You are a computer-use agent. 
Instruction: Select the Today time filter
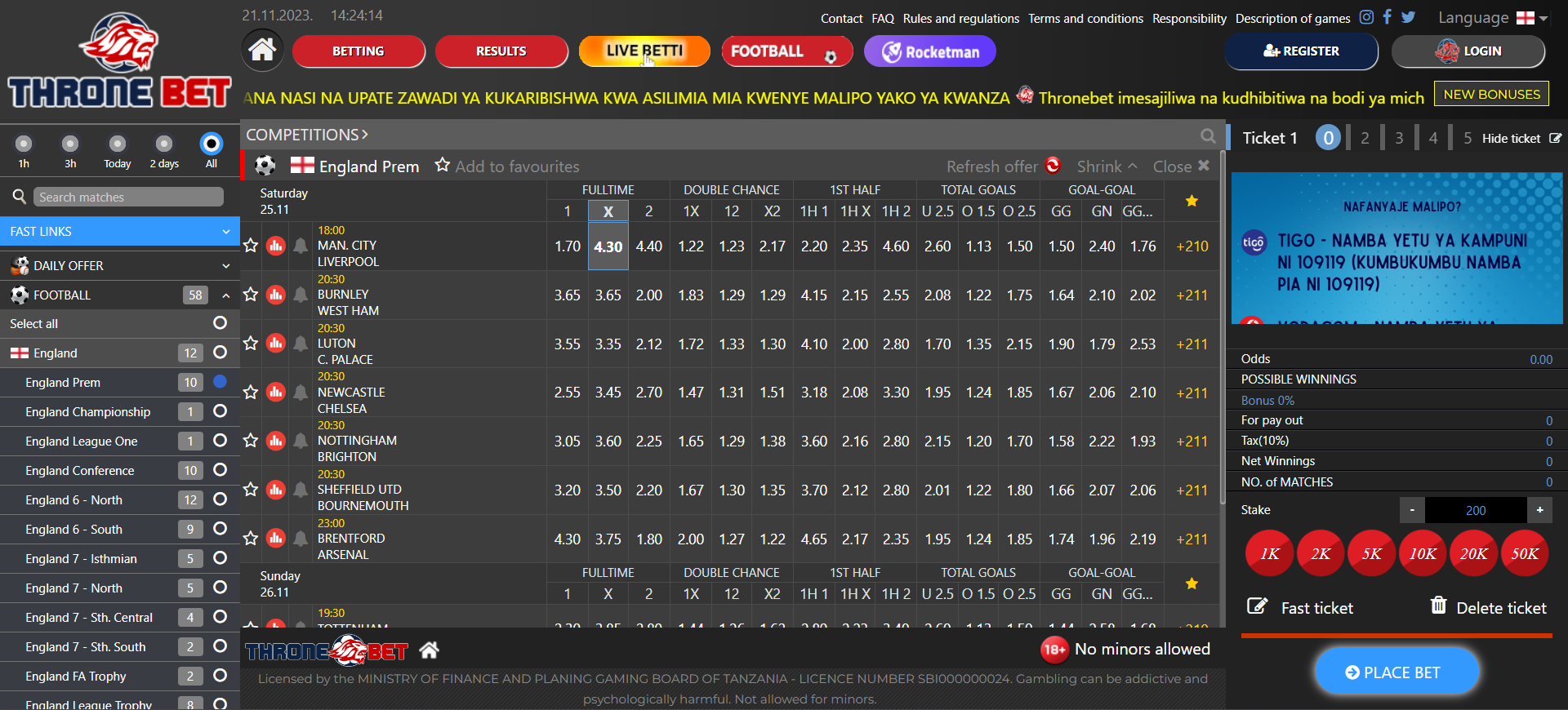pos(118,144)
